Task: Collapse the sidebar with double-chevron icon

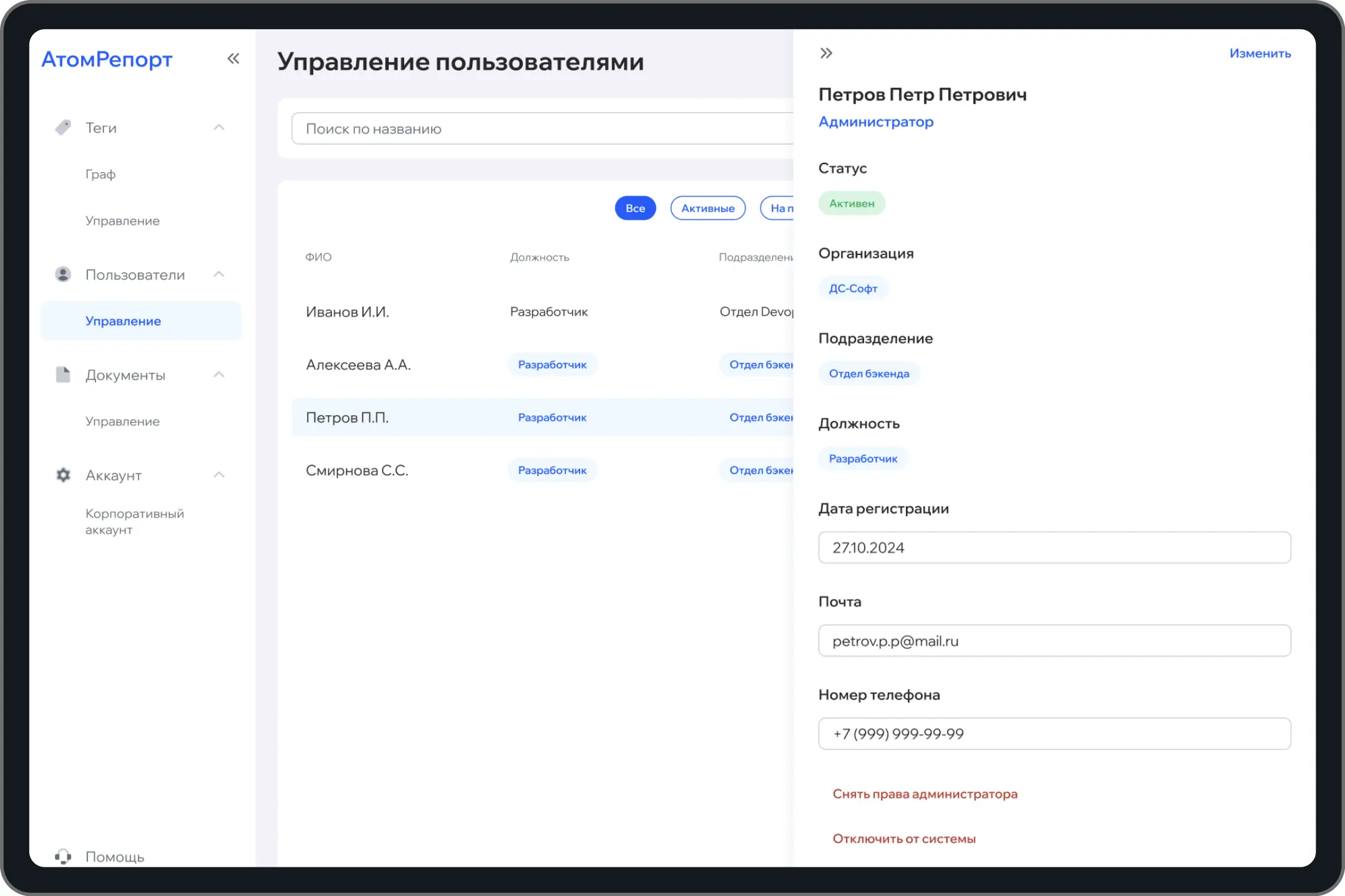Action: pyautogui.click(x=233, y=59)
